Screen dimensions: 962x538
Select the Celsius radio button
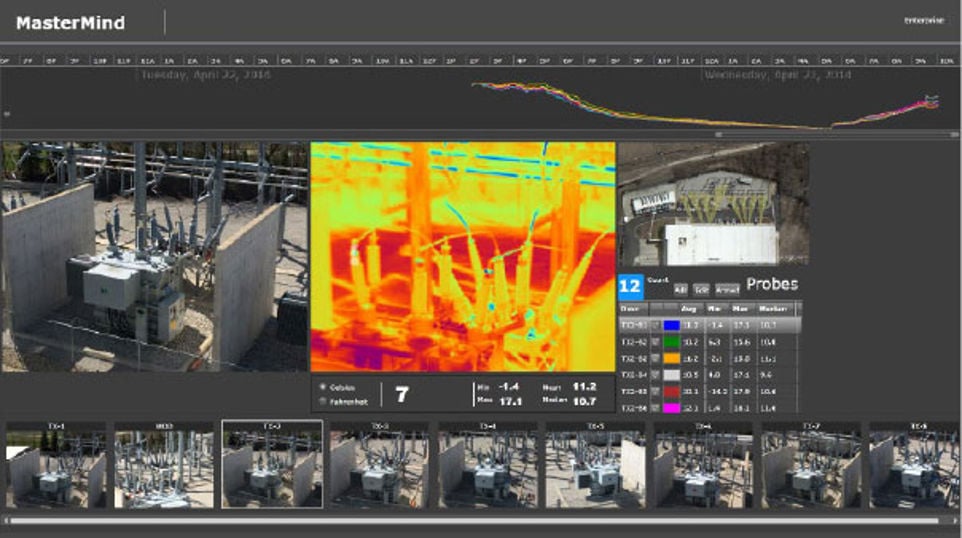[x=322, y=387]
